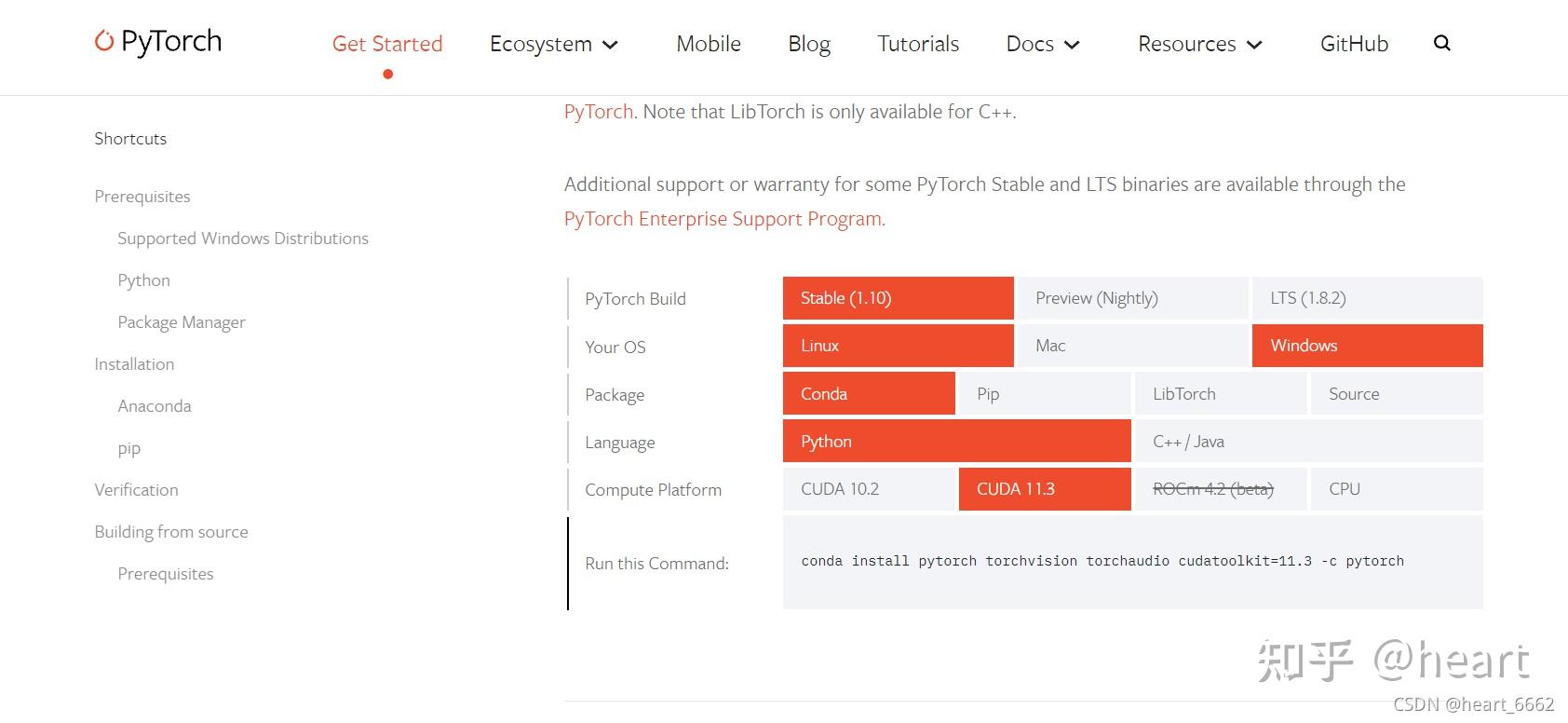Select Conda package option
The width and height of the screenshot is (1568, 723).
pos(869,393)
